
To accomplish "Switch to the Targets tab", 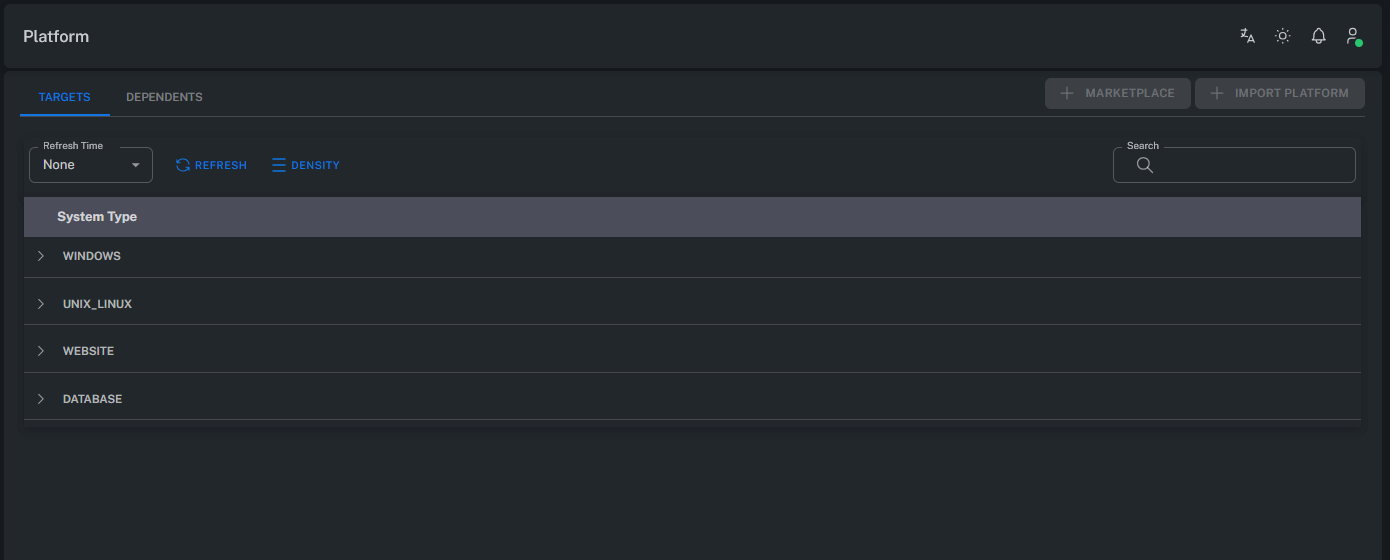I will [x=65, y=97].
